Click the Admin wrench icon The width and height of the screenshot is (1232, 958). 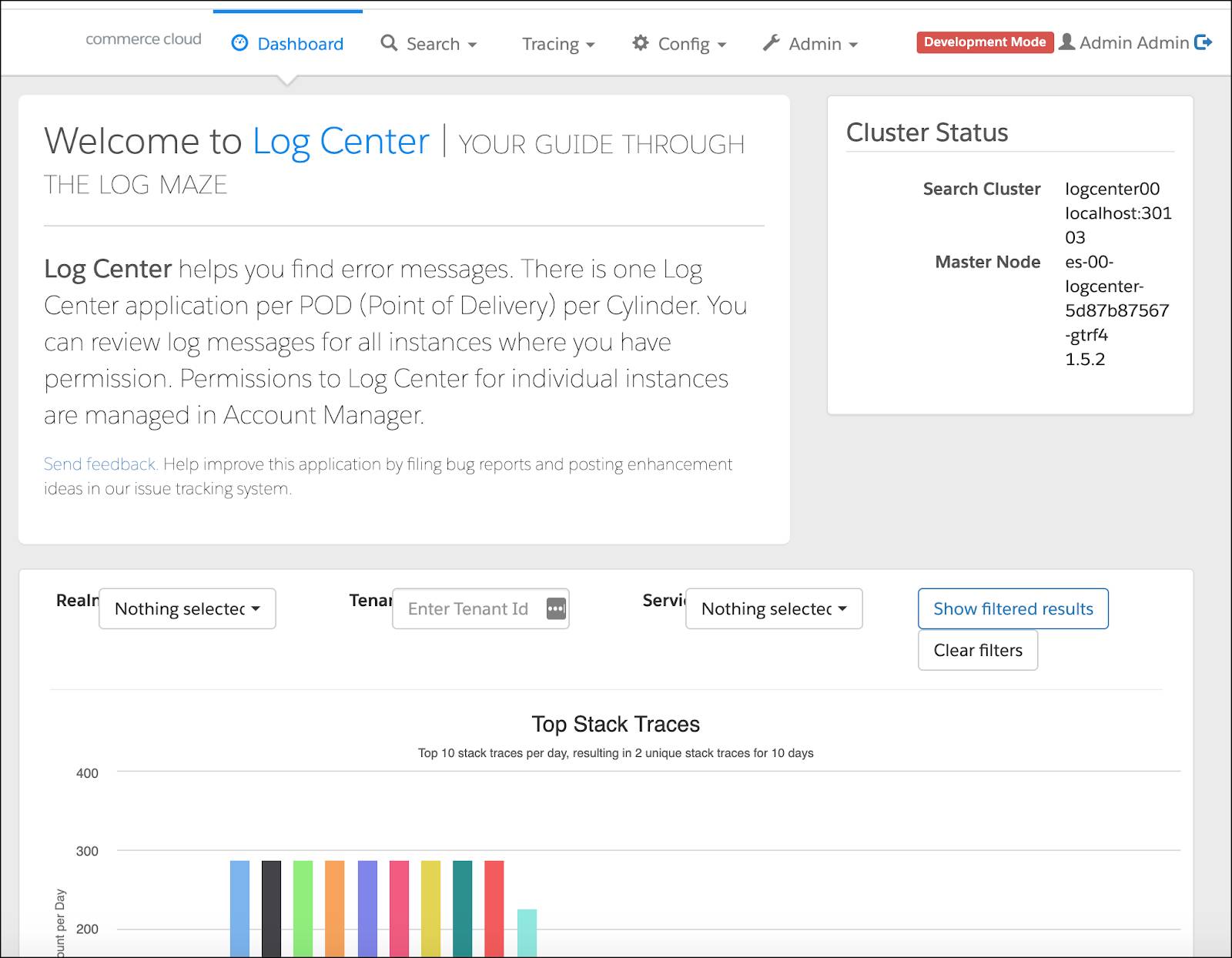click(771, 43)
